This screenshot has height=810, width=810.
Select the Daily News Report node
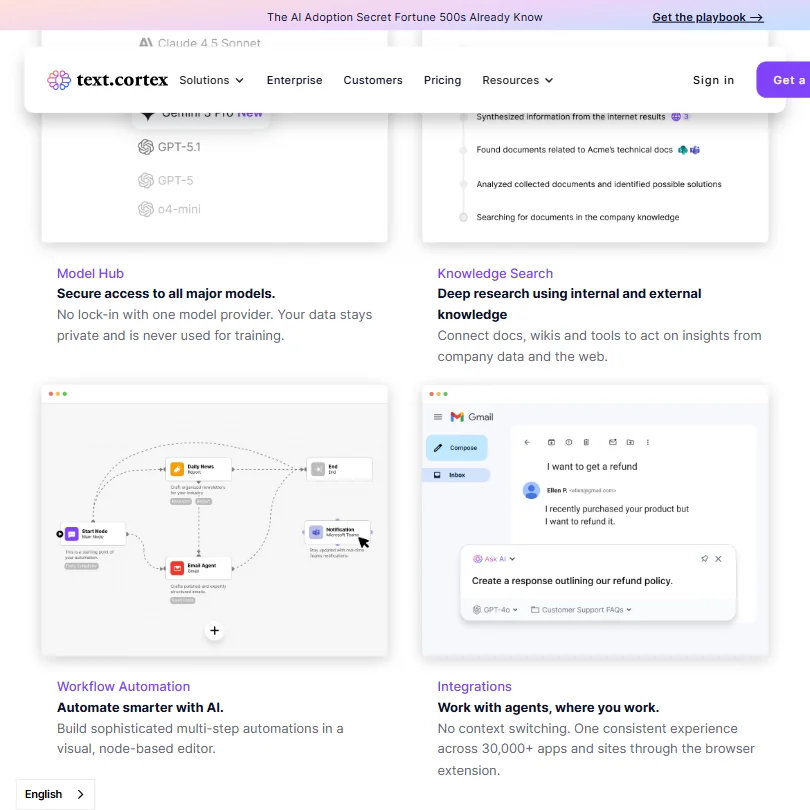pos(198,469)
